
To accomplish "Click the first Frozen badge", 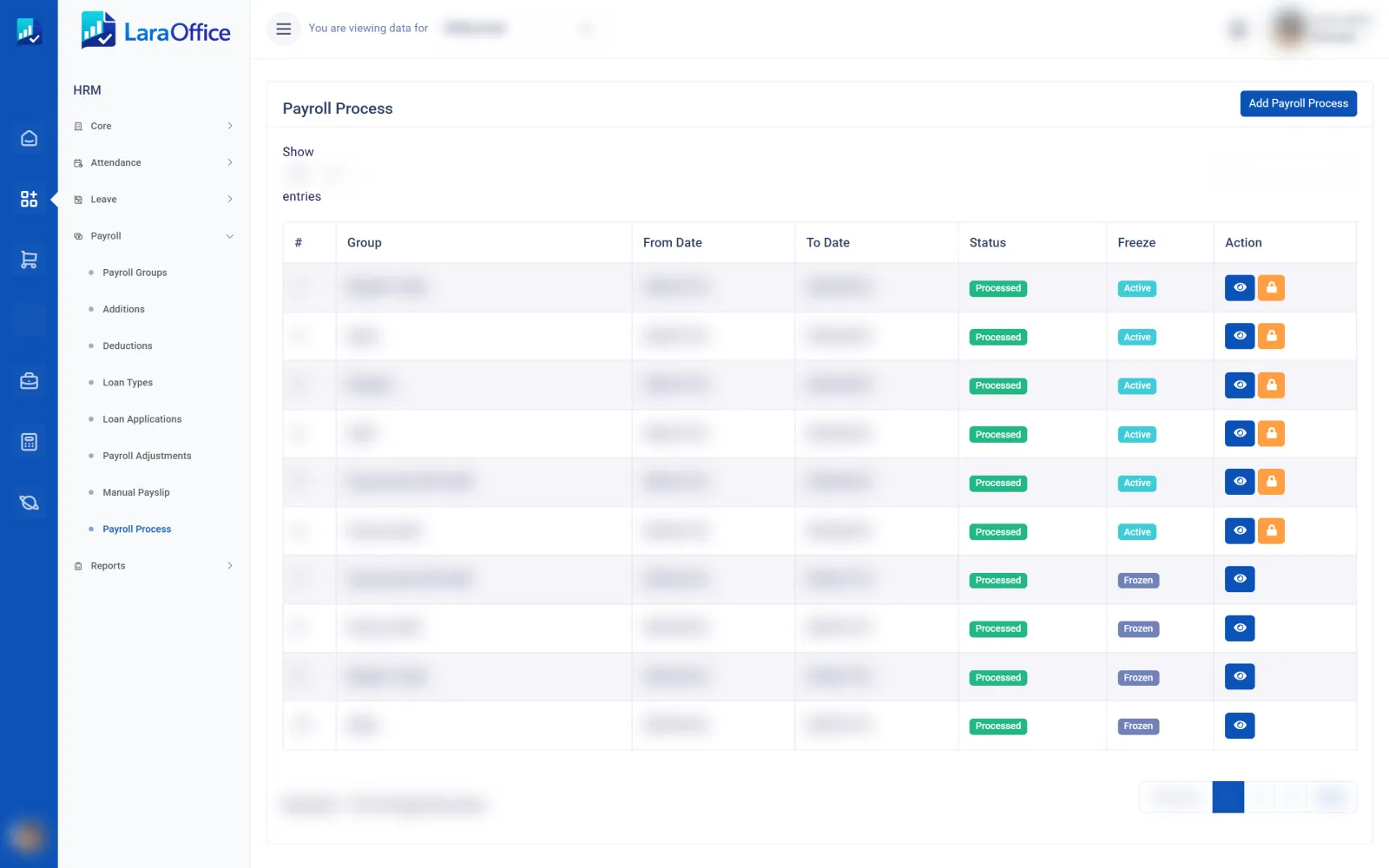I will pos(1138,580).
